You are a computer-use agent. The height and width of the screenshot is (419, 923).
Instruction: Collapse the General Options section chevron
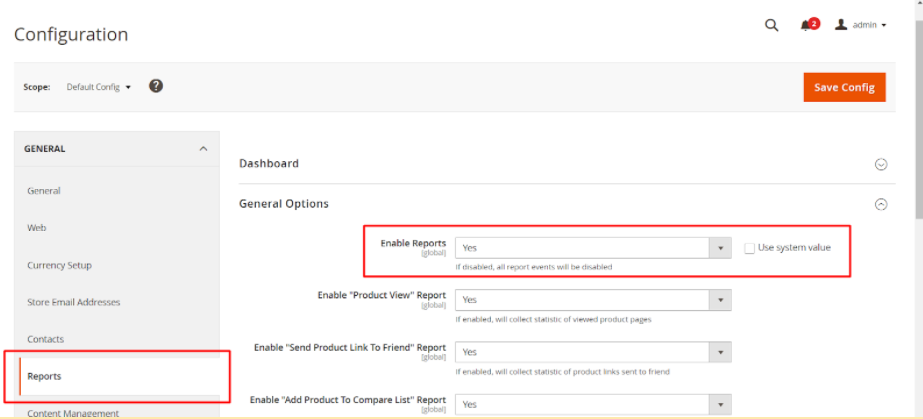click(881, 204)
